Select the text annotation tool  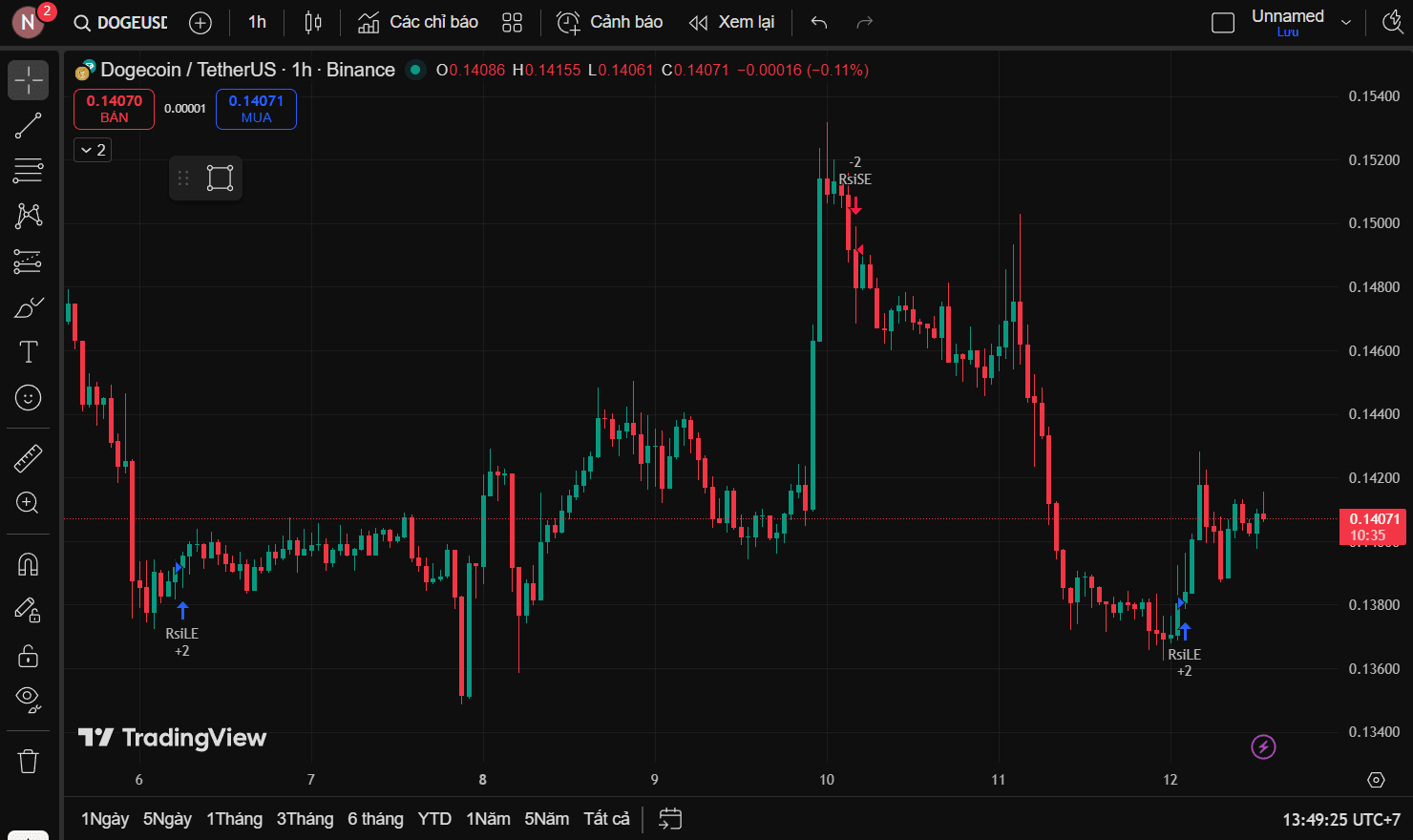29,352
